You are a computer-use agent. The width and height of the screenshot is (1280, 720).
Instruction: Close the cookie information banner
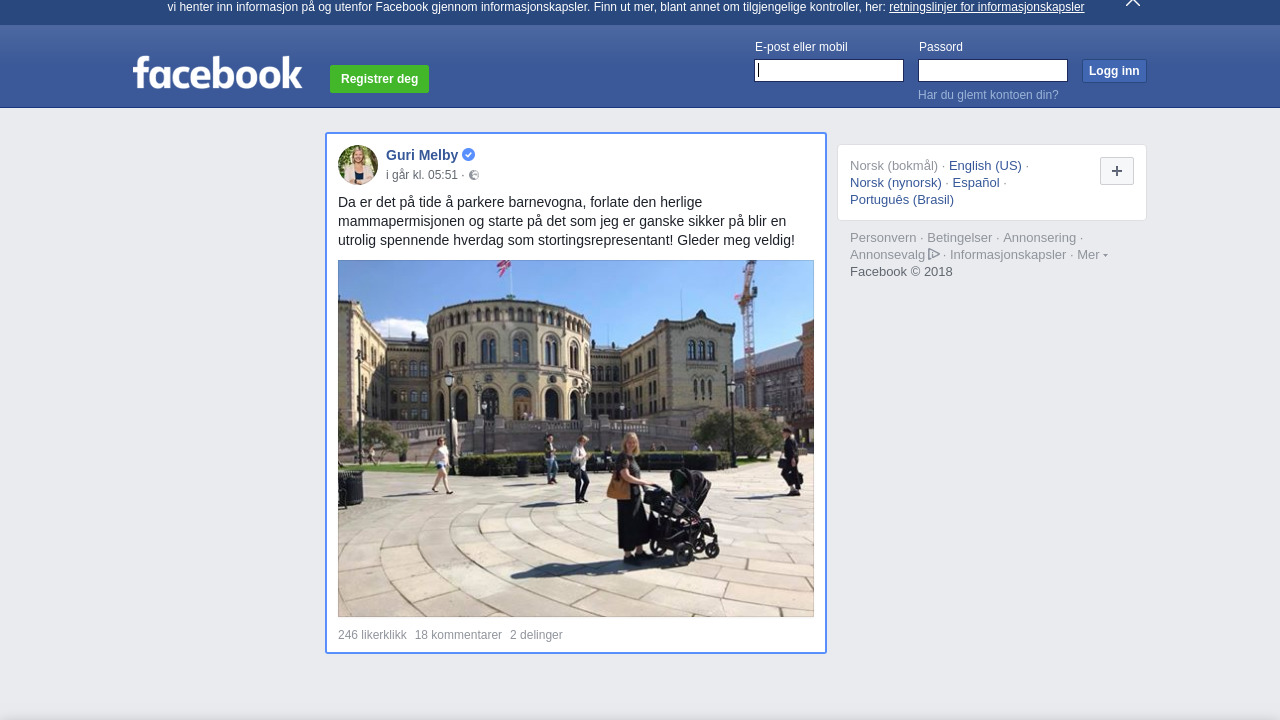click(1133, 3)
